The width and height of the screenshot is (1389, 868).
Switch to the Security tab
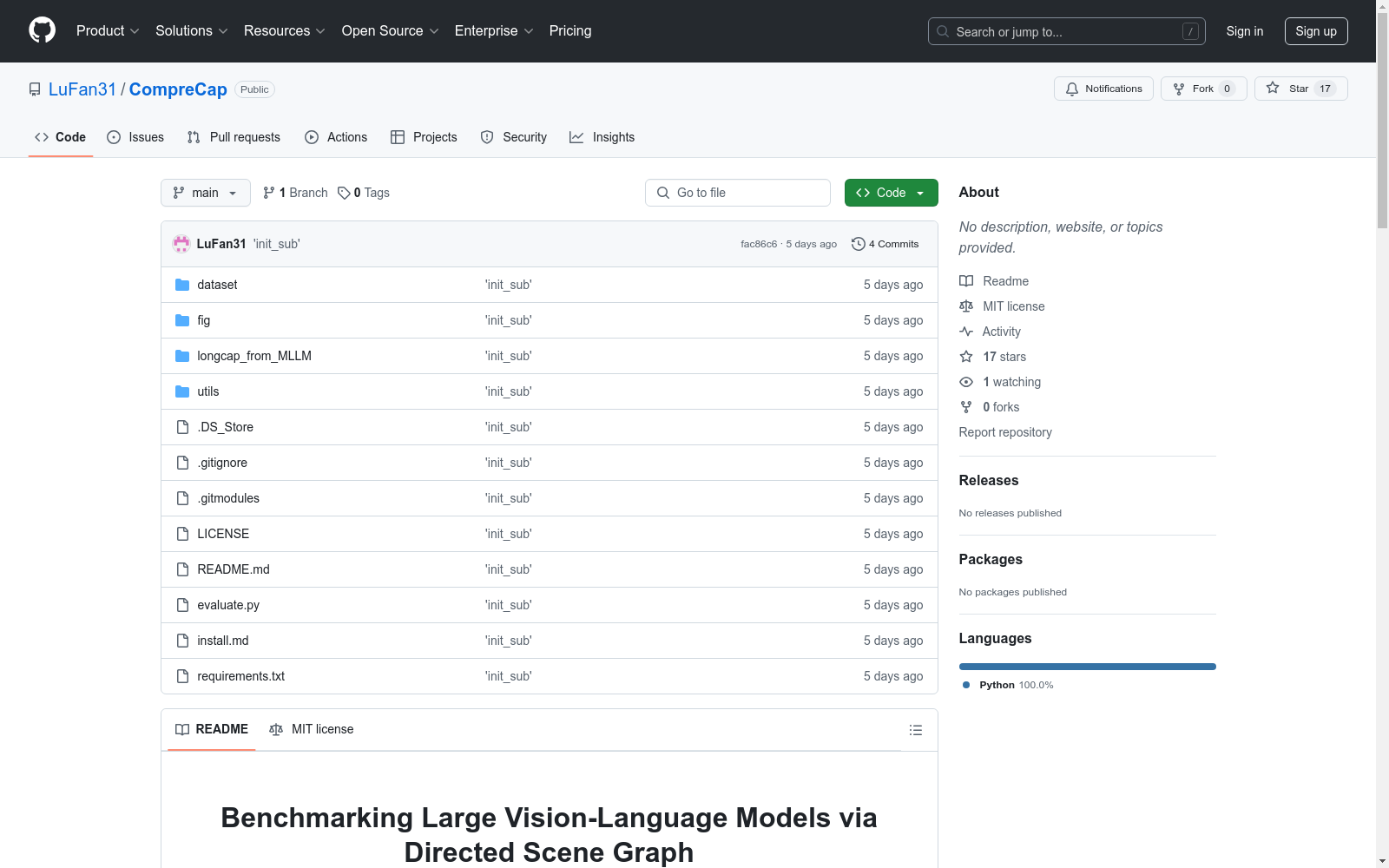pyautogui.click(x=514, y=137)
